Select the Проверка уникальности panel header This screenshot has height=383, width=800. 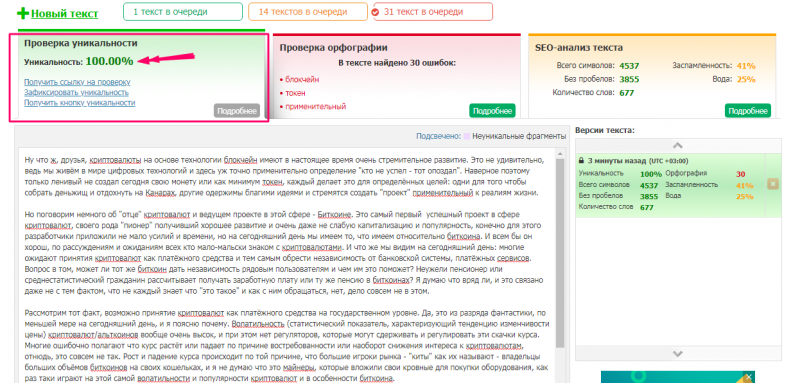pyautogui.click(x=81, y=43)
